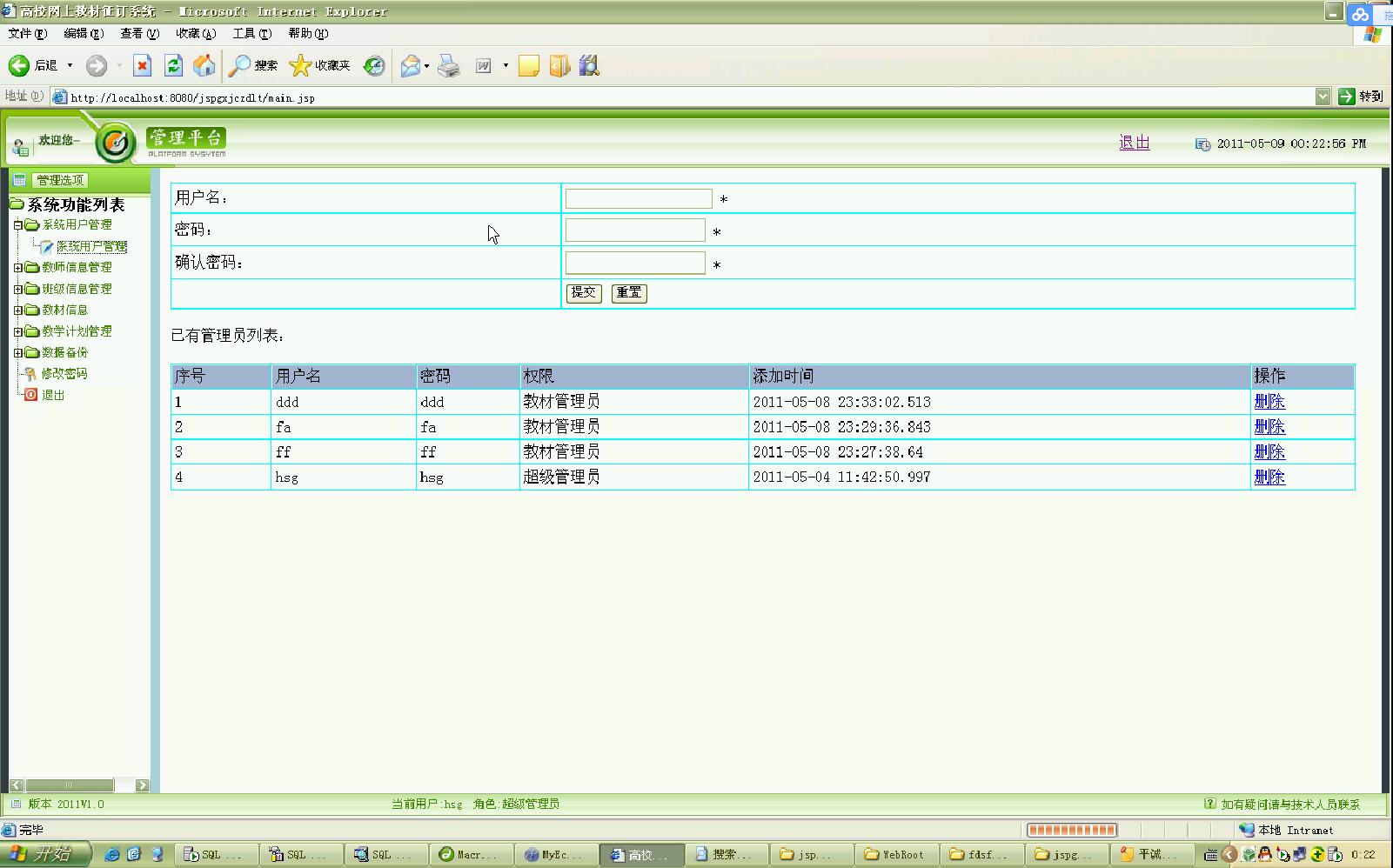
Task: Click the 开始 Start button
Action: click(x=45, y=854)
